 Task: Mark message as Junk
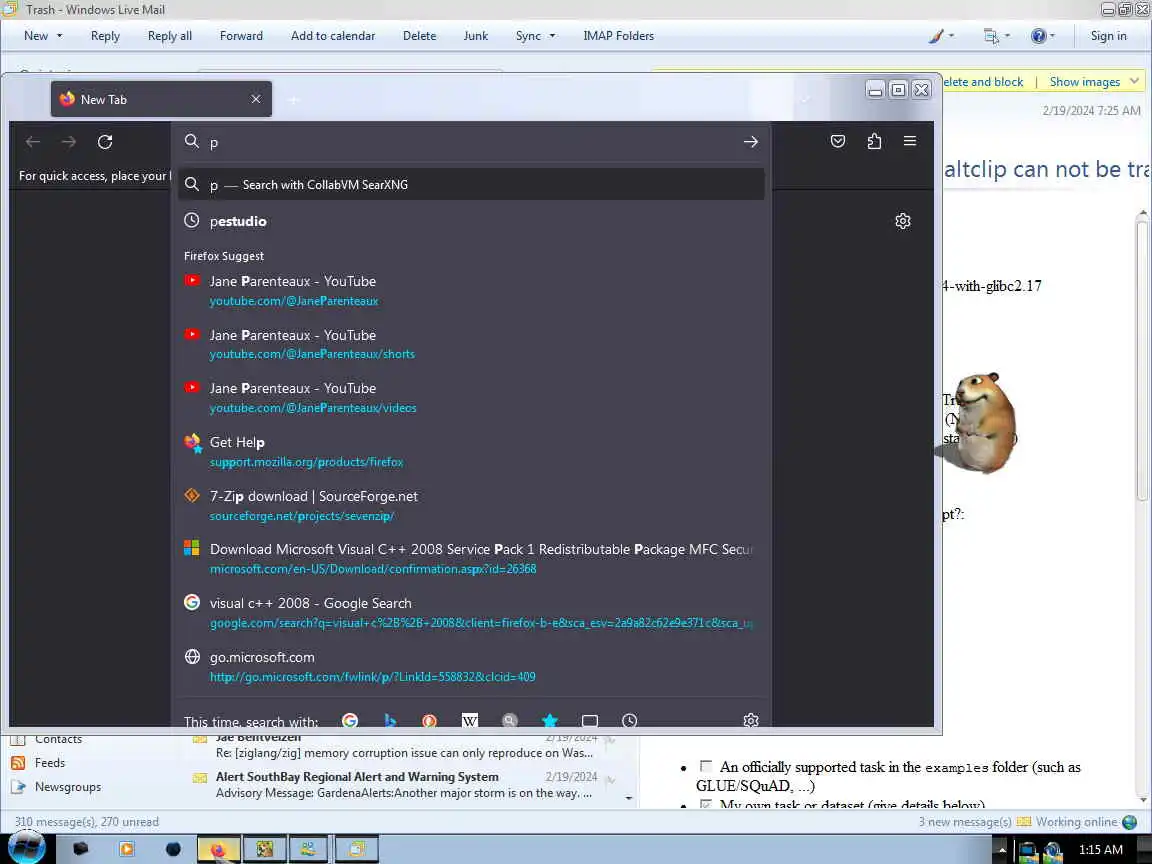point(475,36)
